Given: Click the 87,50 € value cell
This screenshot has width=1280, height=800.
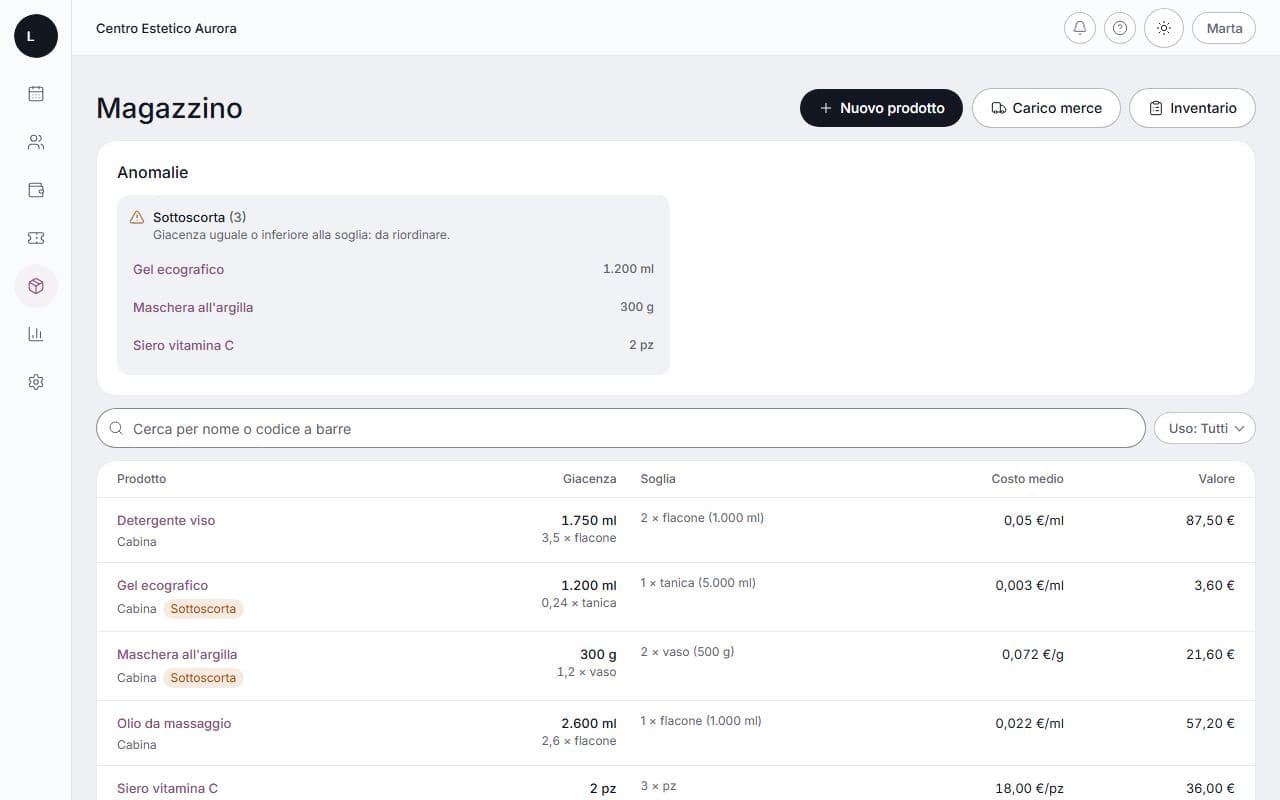Looking at the screenshot, I should (1210, 520).
